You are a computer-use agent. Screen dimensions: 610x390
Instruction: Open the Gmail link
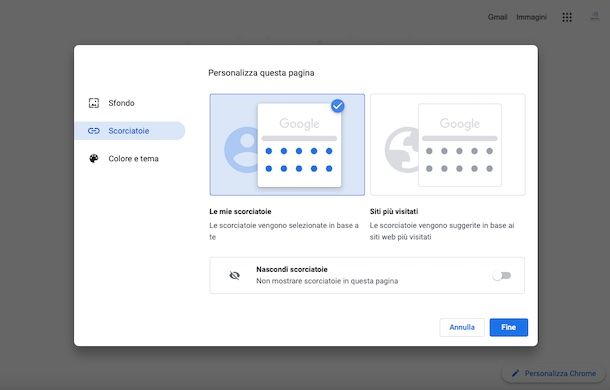(498, 17)
